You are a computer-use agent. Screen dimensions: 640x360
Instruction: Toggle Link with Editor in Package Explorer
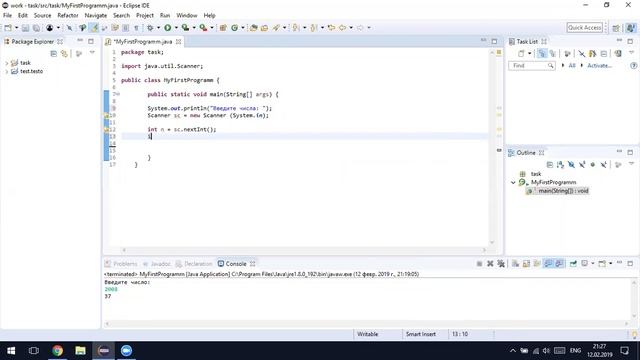point(64,53)
